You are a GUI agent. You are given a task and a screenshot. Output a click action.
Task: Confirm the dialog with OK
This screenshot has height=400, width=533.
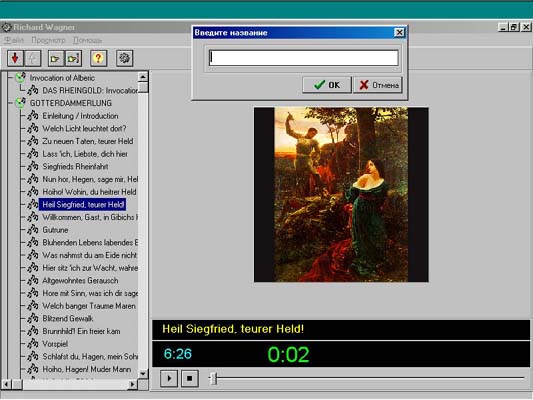point(327,85)
